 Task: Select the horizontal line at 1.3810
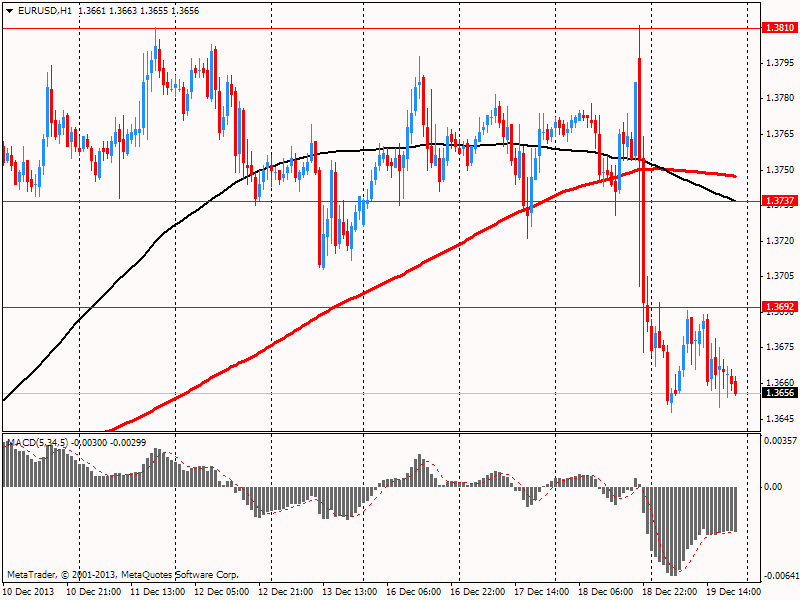(382, 29)
